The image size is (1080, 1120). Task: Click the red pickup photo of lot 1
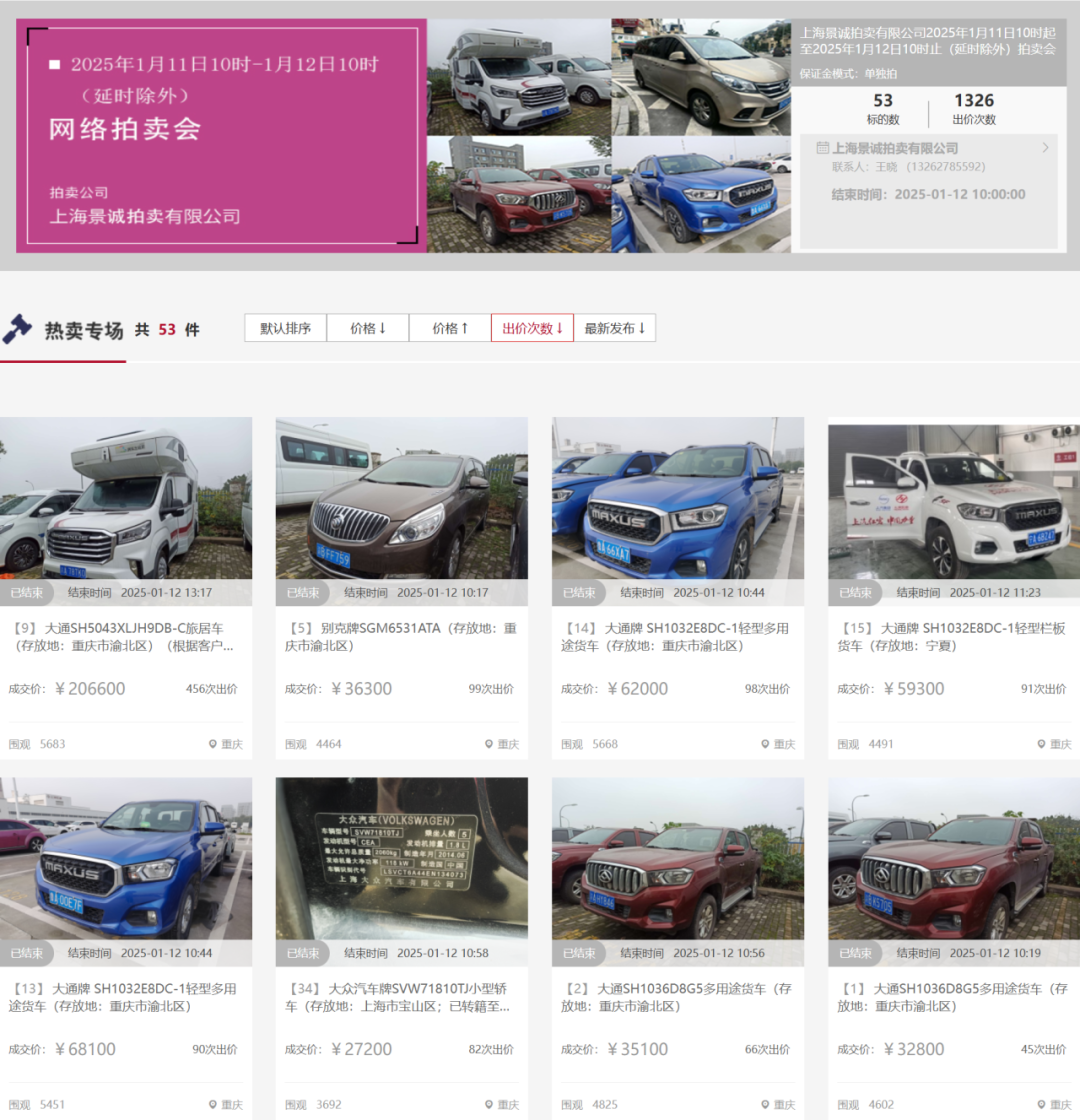pos(954,858)
